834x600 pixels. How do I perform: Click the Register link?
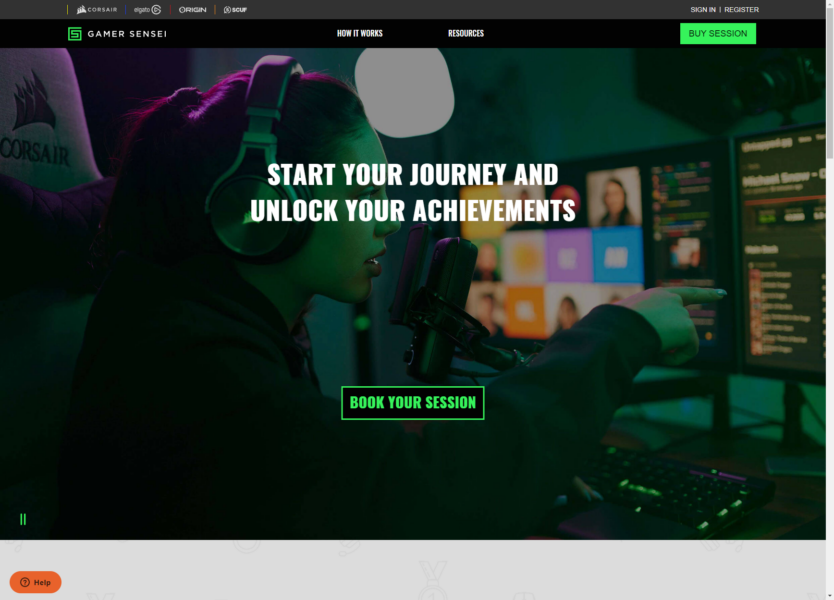click(x=741, y=10)
